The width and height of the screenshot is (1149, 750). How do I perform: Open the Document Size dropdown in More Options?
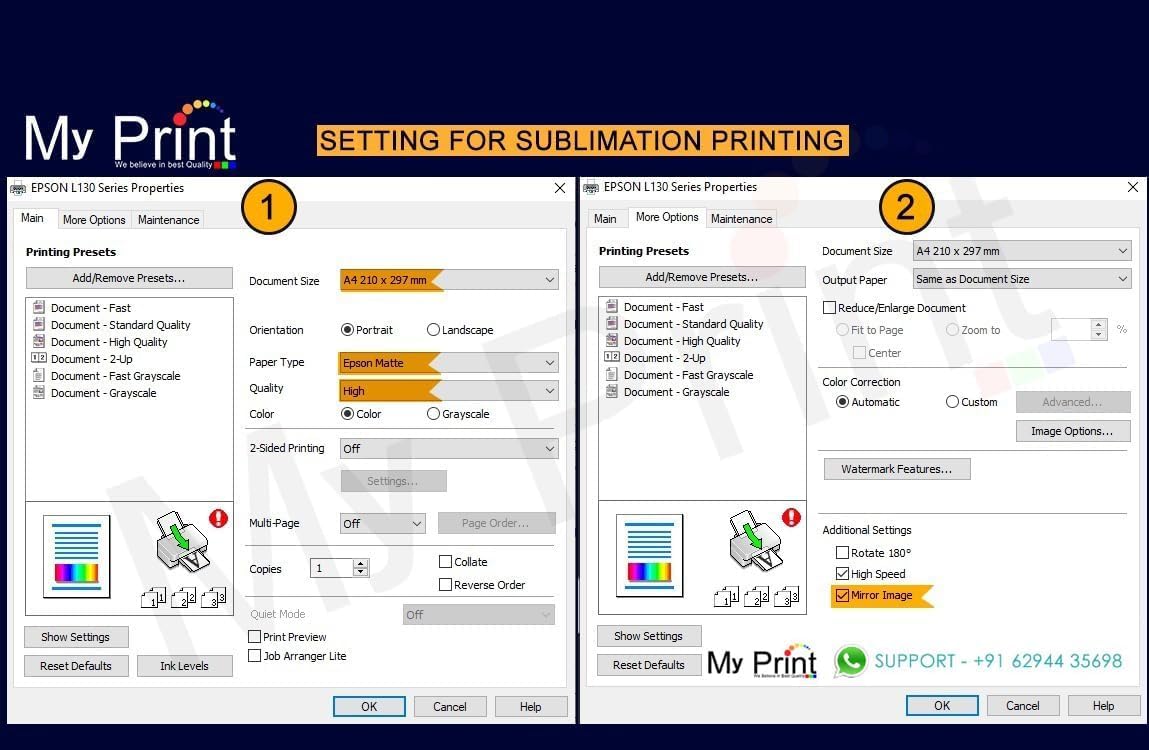pos(1021,251)
